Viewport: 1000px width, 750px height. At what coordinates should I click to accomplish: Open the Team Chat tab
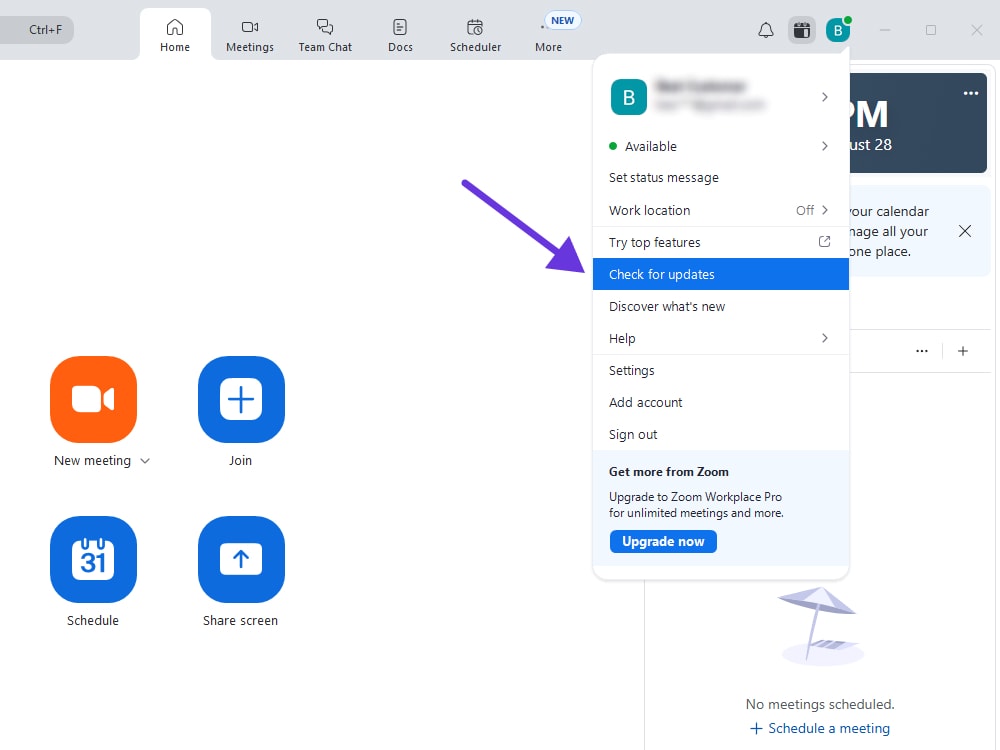[x=325, y=36]
